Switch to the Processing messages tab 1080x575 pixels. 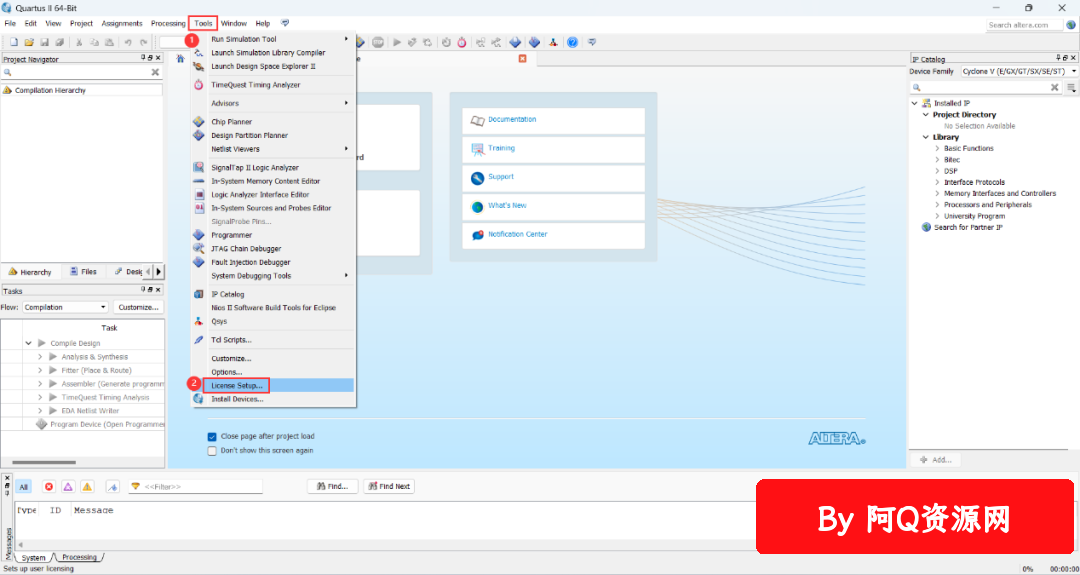click(x=79, y=557)
